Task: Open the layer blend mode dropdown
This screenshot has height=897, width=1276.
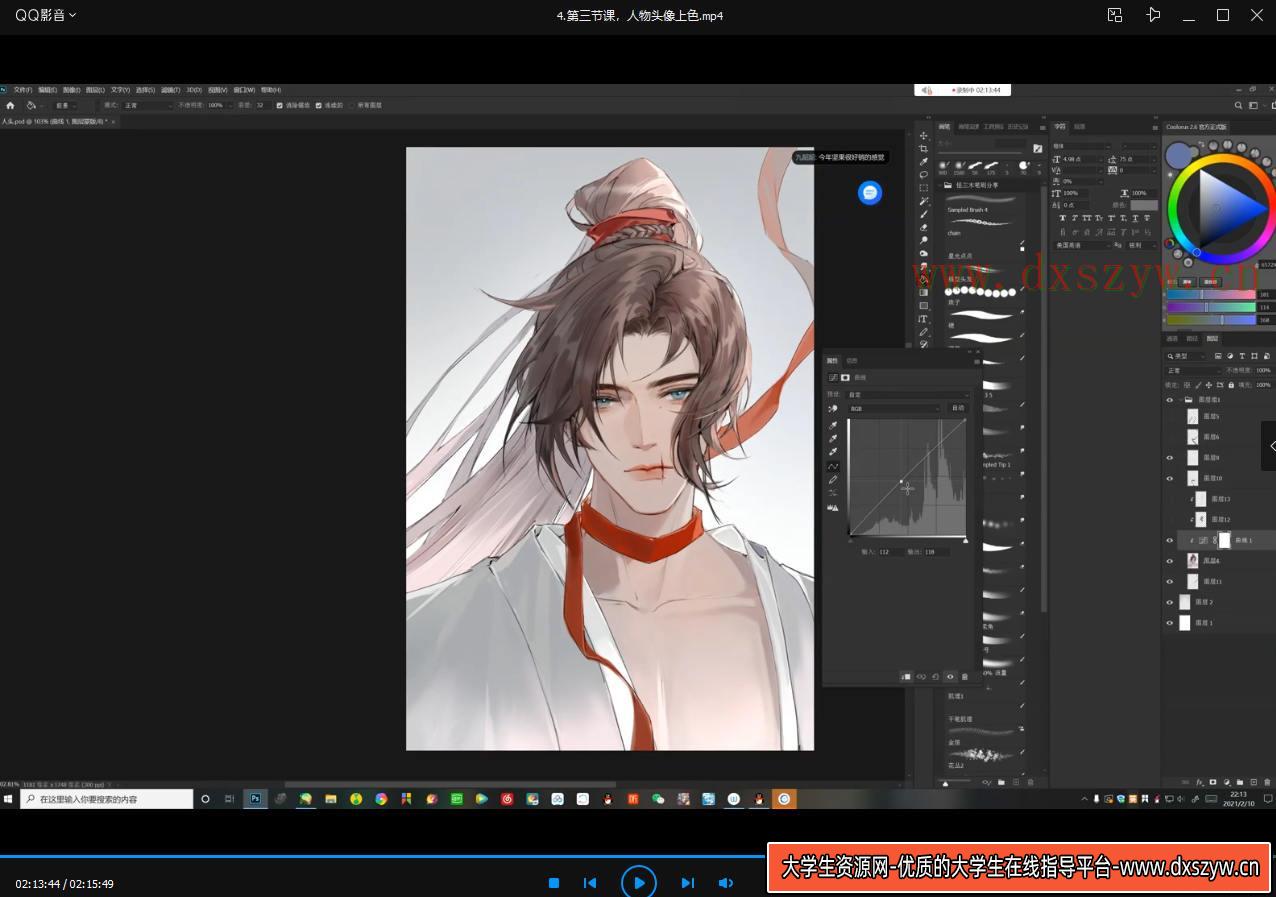Action: (1194, 370)
